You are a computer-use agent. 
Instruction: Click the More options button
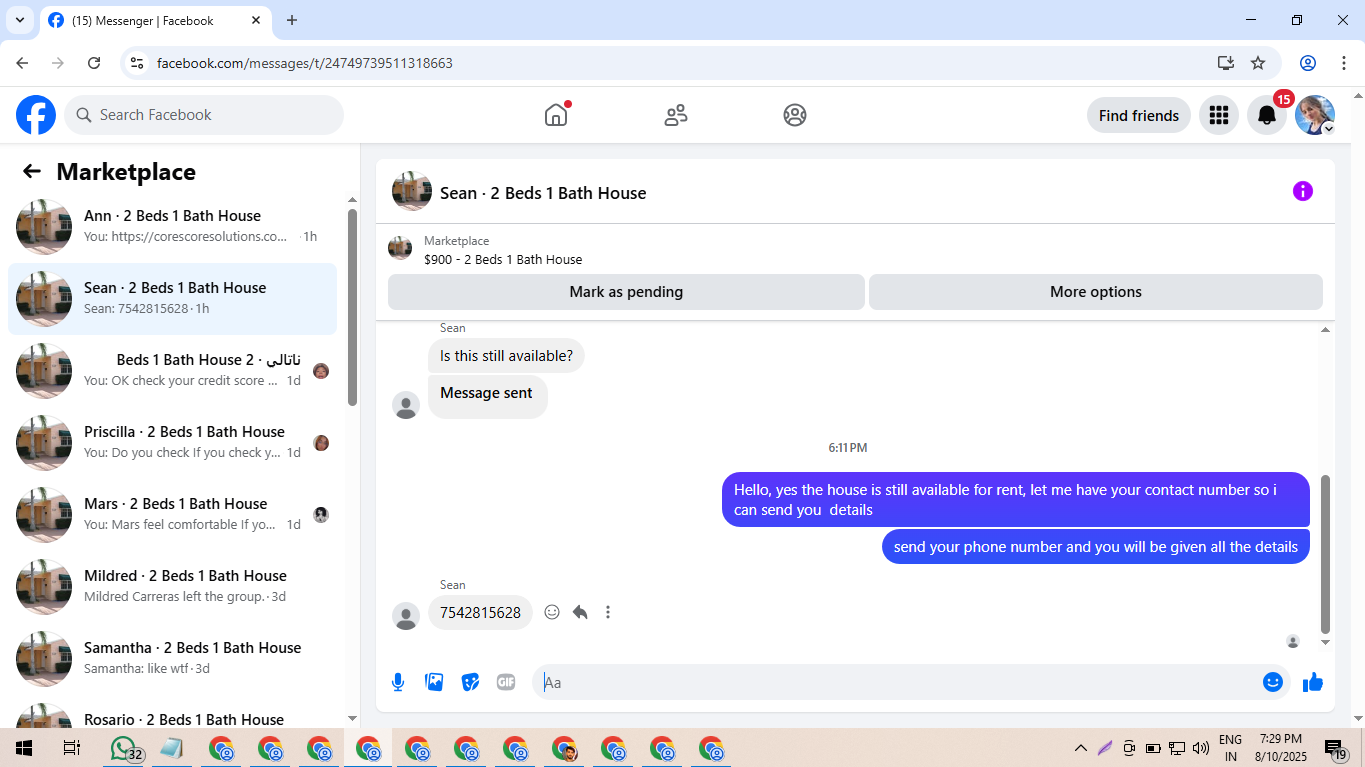point(1096,292)
